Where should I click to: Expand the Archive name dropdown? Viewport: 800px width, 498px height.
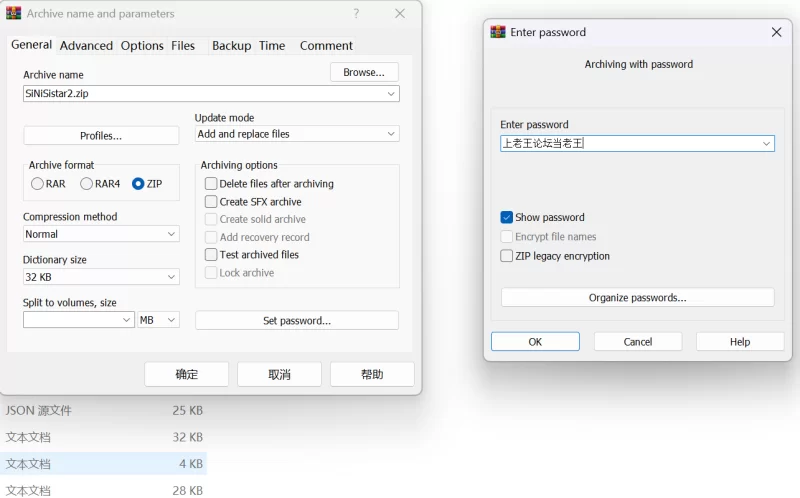pos(391,94)
